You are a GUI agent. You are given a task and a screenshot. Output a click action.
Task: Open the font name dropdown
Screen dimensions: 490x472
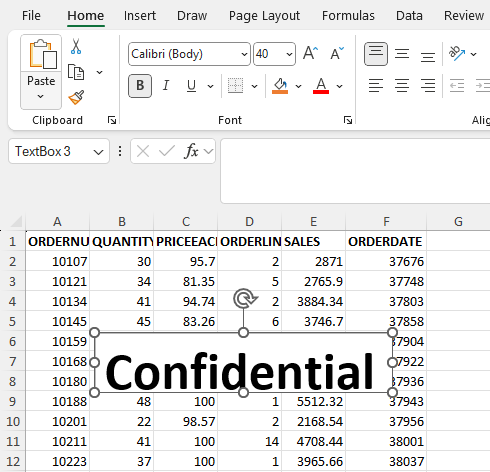point(244,54)
